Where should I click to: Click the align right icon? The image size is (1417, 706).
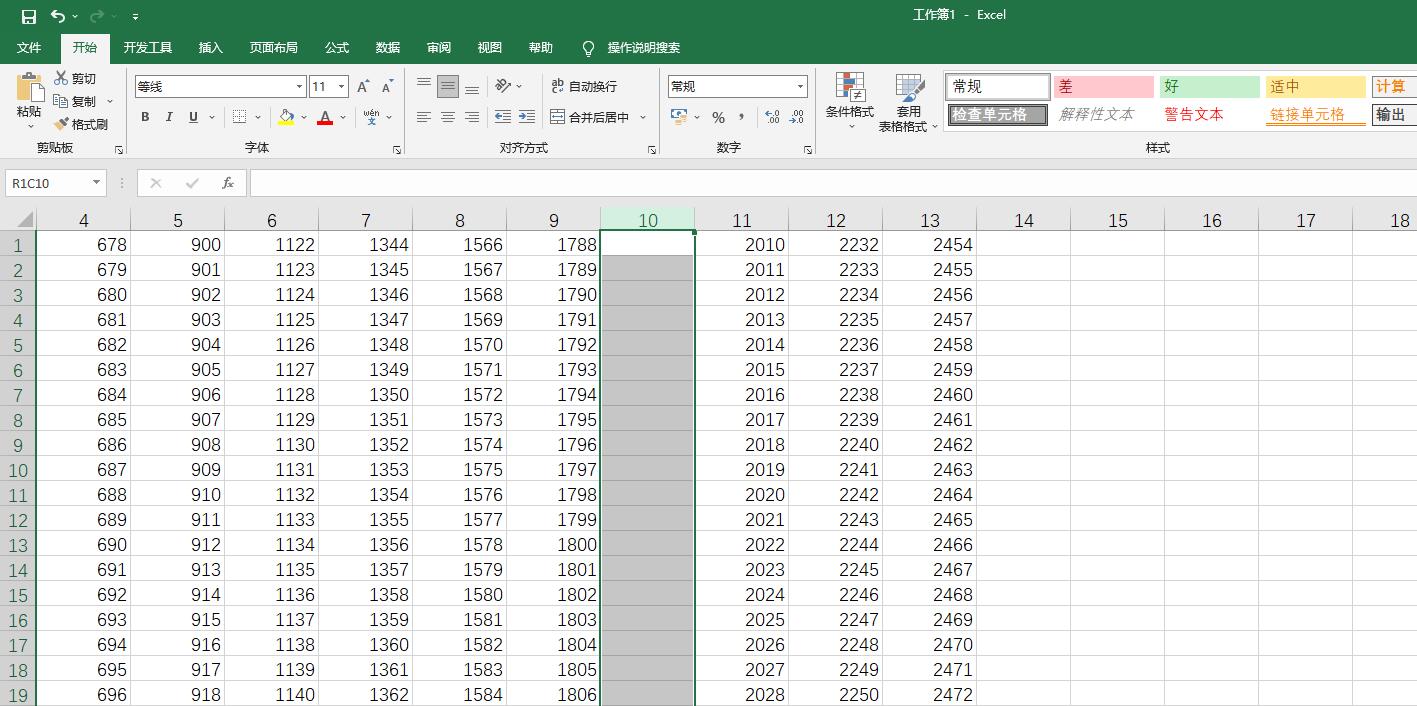click(472, 117)
